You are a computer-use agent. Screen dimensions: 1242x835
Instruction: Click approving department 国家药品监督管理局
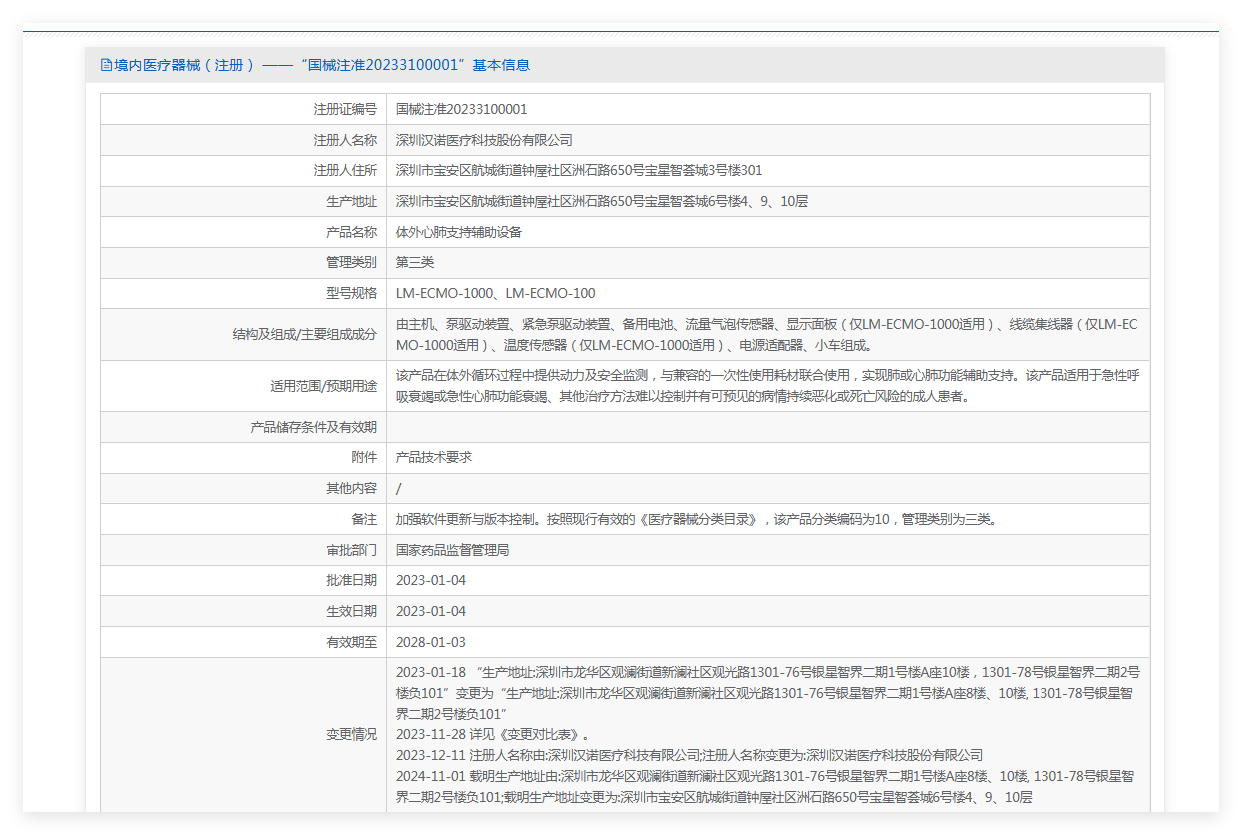[x=453, y=550]
